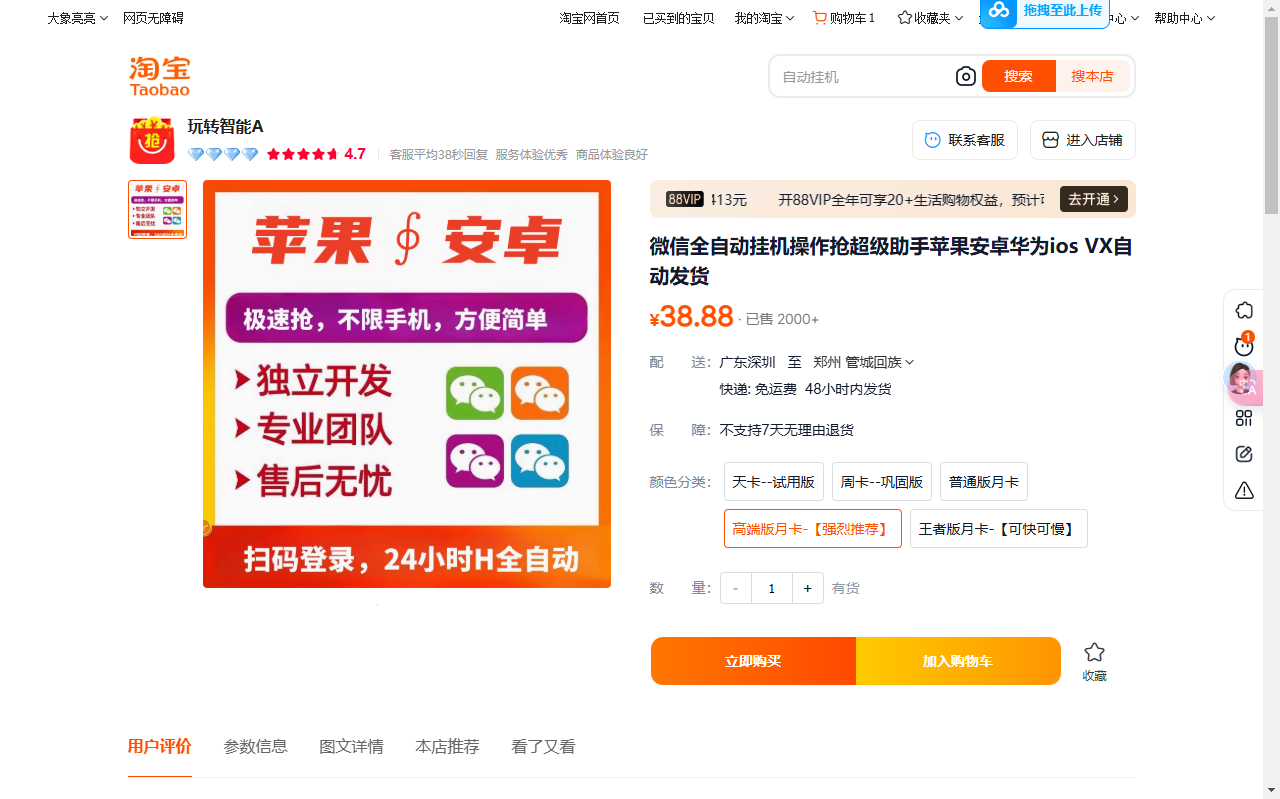1280x799 pixels.
Task: Increase quantity with plus button
Action: tap(808, 588)
